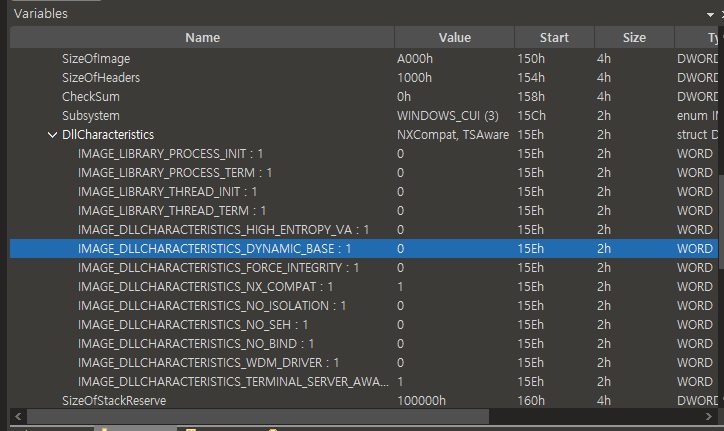Click the 100000h SizeOfStackReserve value
Viewport: 724px width, 431px height.
click(x=421, y=401)
